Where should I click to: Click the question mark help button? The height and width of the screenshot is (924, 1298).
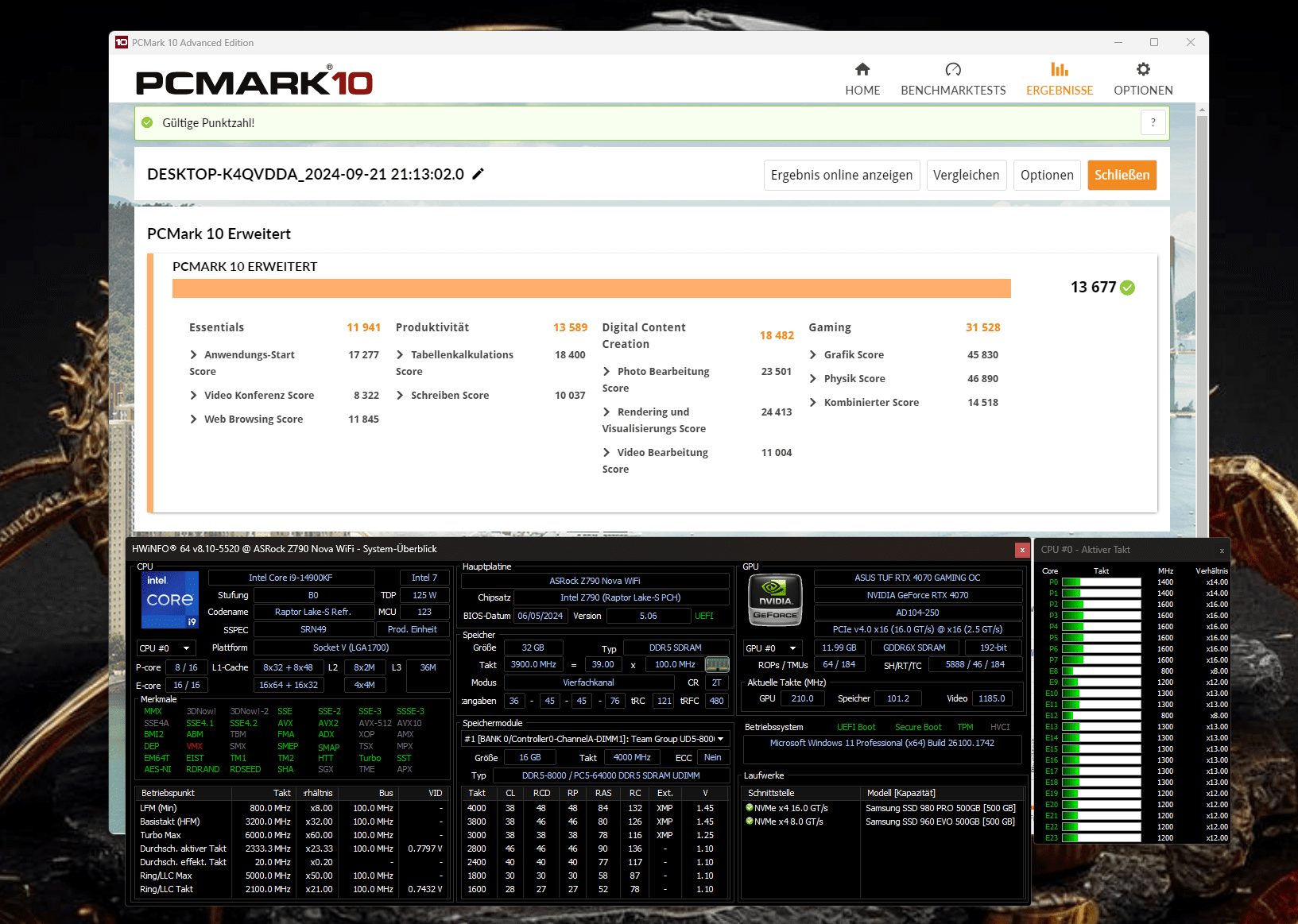click(1153, 122)
